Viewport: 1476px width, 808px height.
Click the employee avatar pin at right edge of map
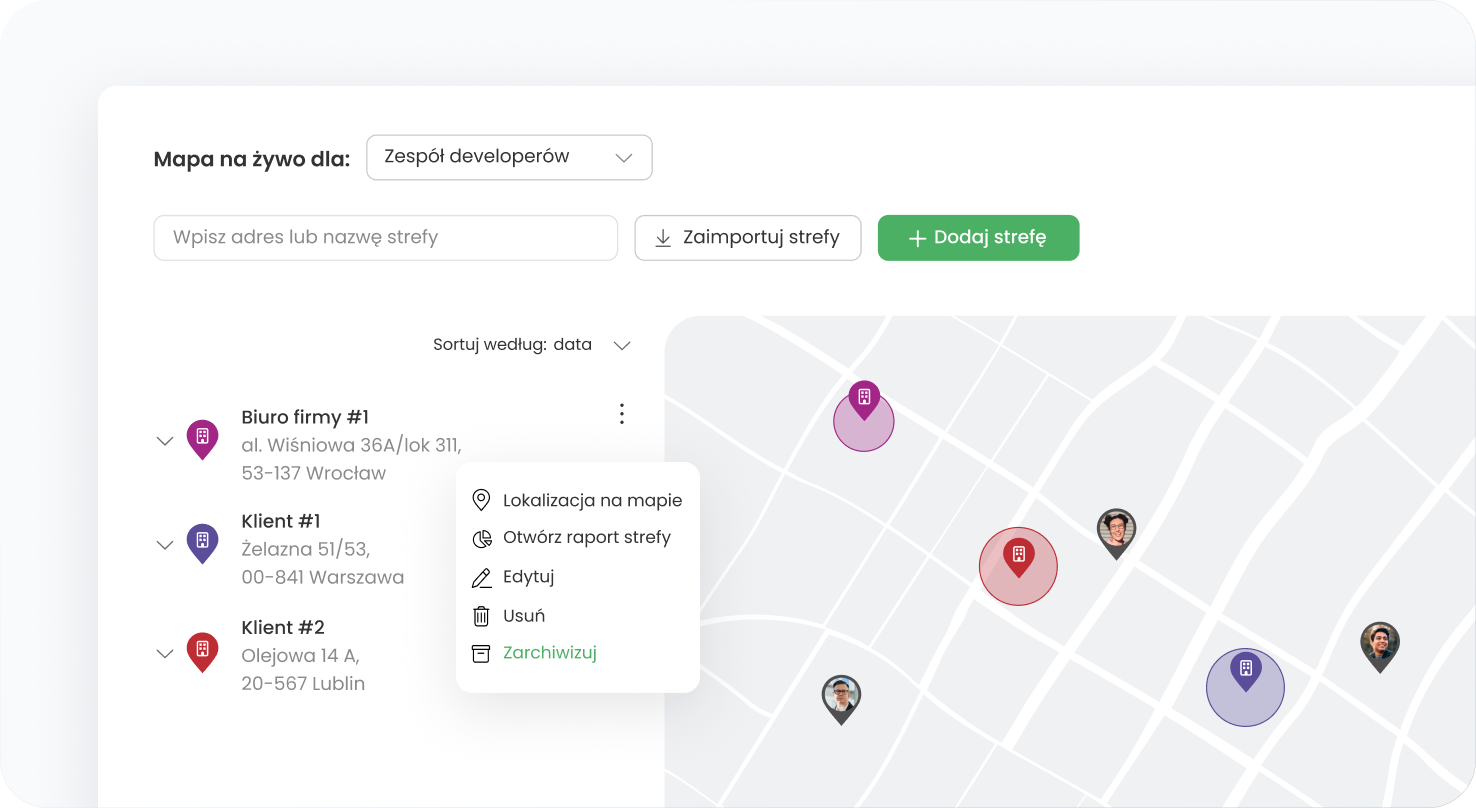point(1379,645)
